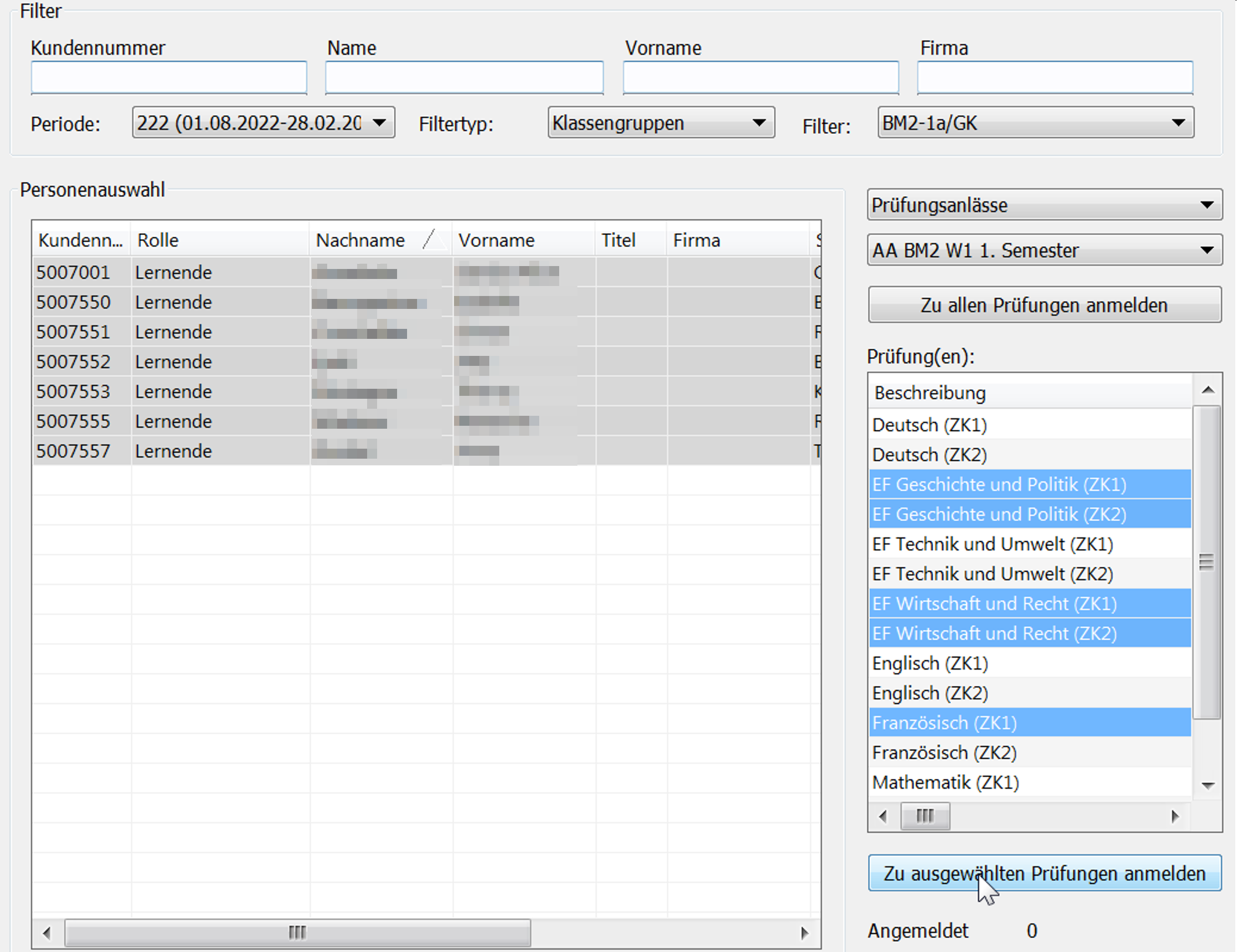Screen dimensions: 1237x952
Task: Choose Französisch (ZK2) in exam list
Action: coord(944,752)
